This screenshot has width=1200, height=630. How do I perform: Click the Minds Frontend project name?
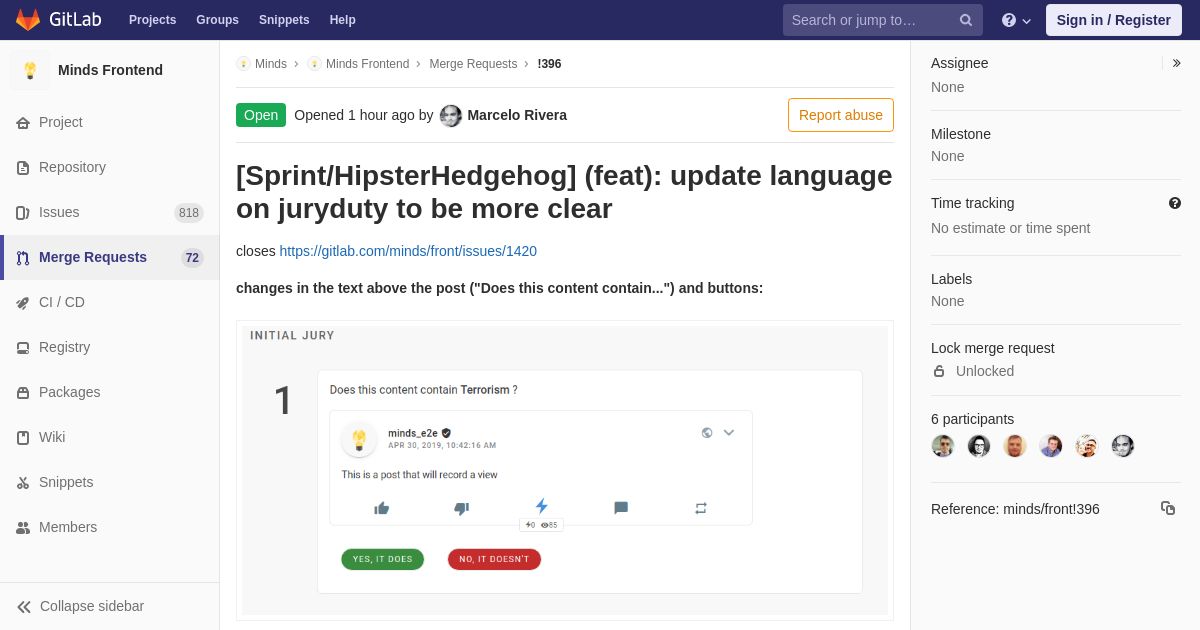pos(110,70)
